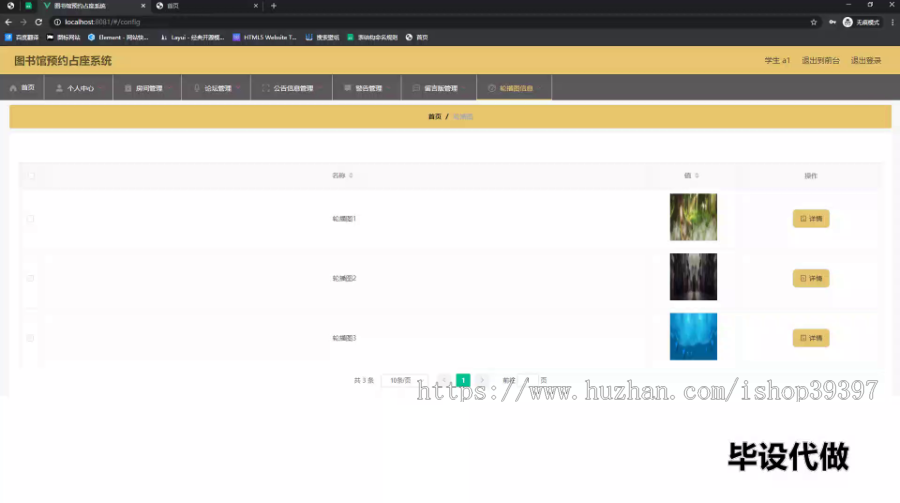Switch to the second 首页 browser tab
Screen dimensions: 900x503
pyautogui.click(x=207, y=6)
